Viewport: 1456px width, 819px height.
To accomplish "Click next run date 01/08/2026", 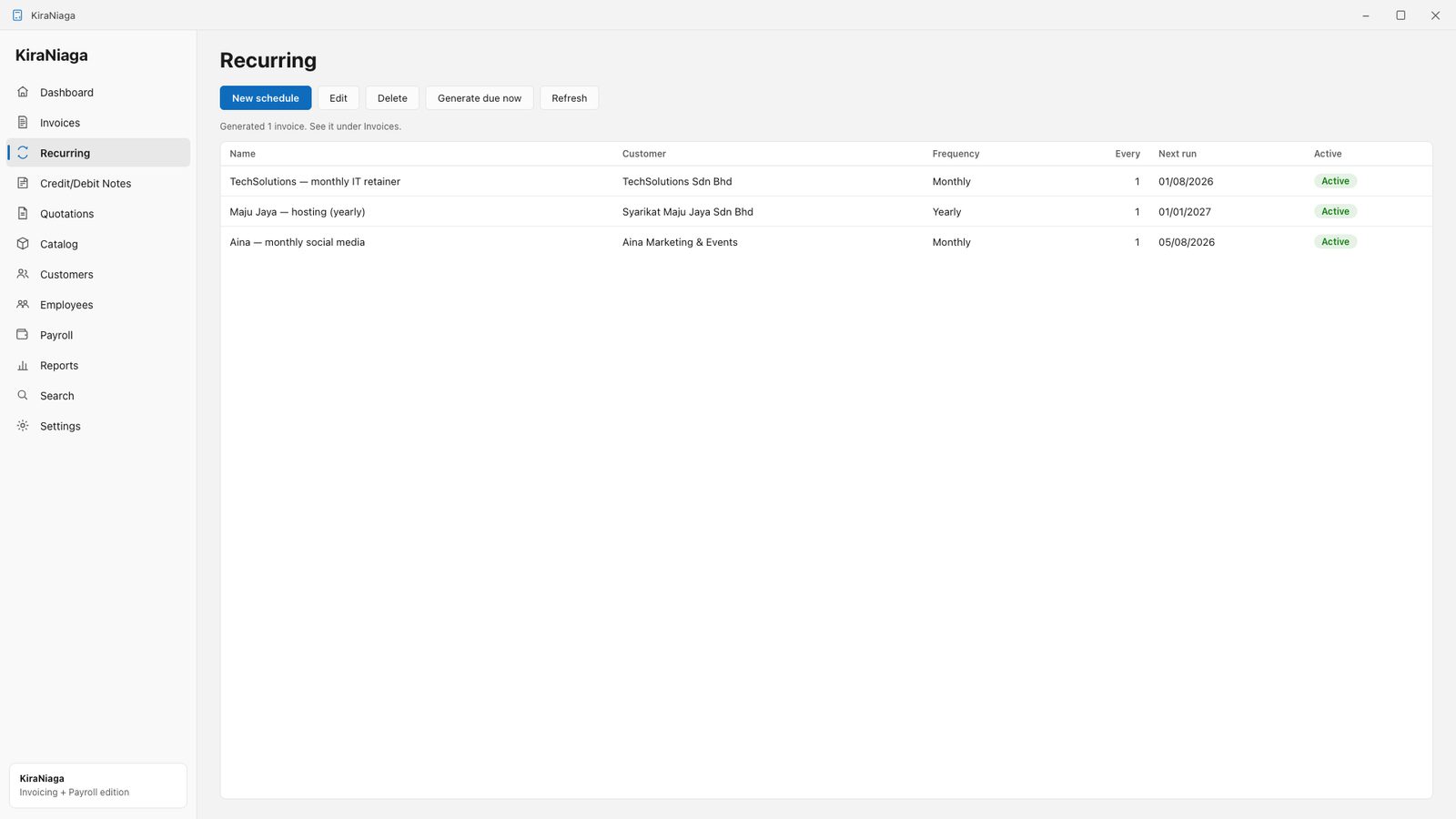I will click(x=1186, y=181).
